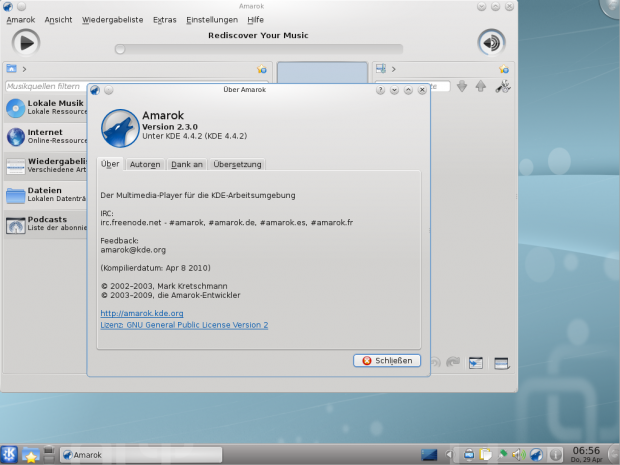Viewport: 620px width, 465px height.
Task: Open the Einstellungen menu
Action: (212, 20)
